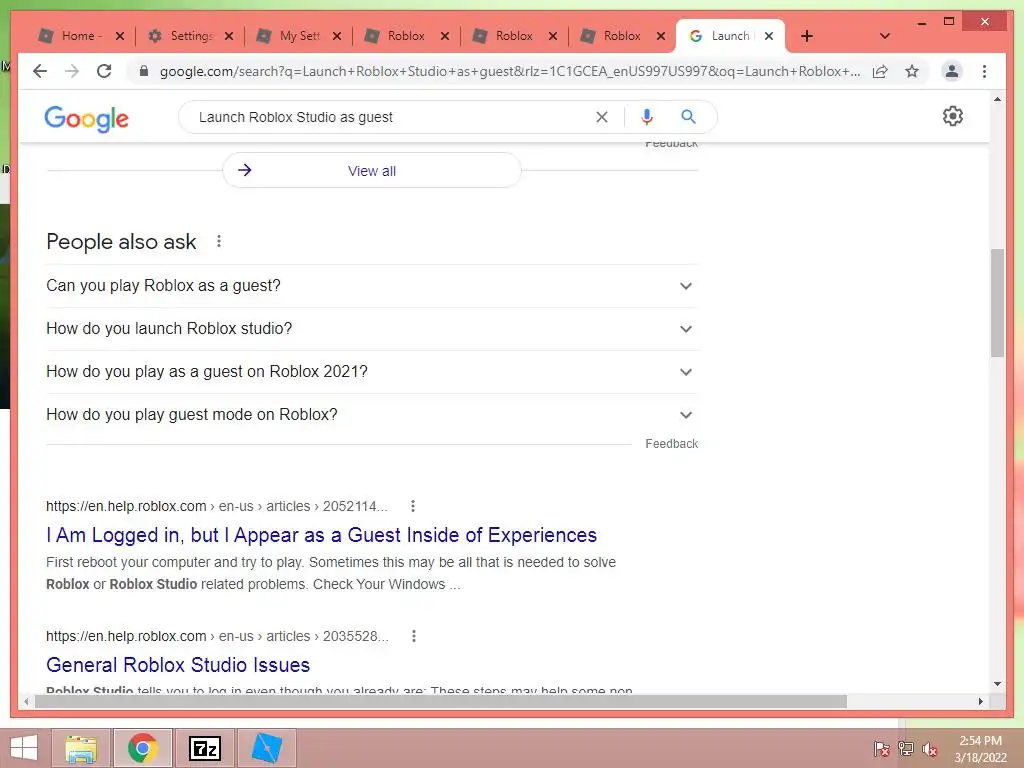The height and width of the screenshot is (768, 1024).
Task: Click the horizontal scroll right arrow
Action: click(x=980, y=701)
